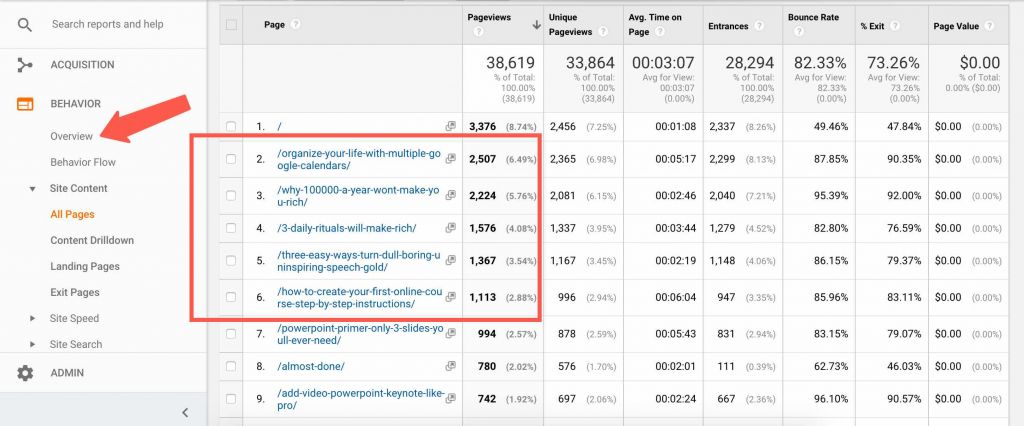
Task: Open homepage row in new window icon
Action: pyautogui.click(x=450, y=127)
